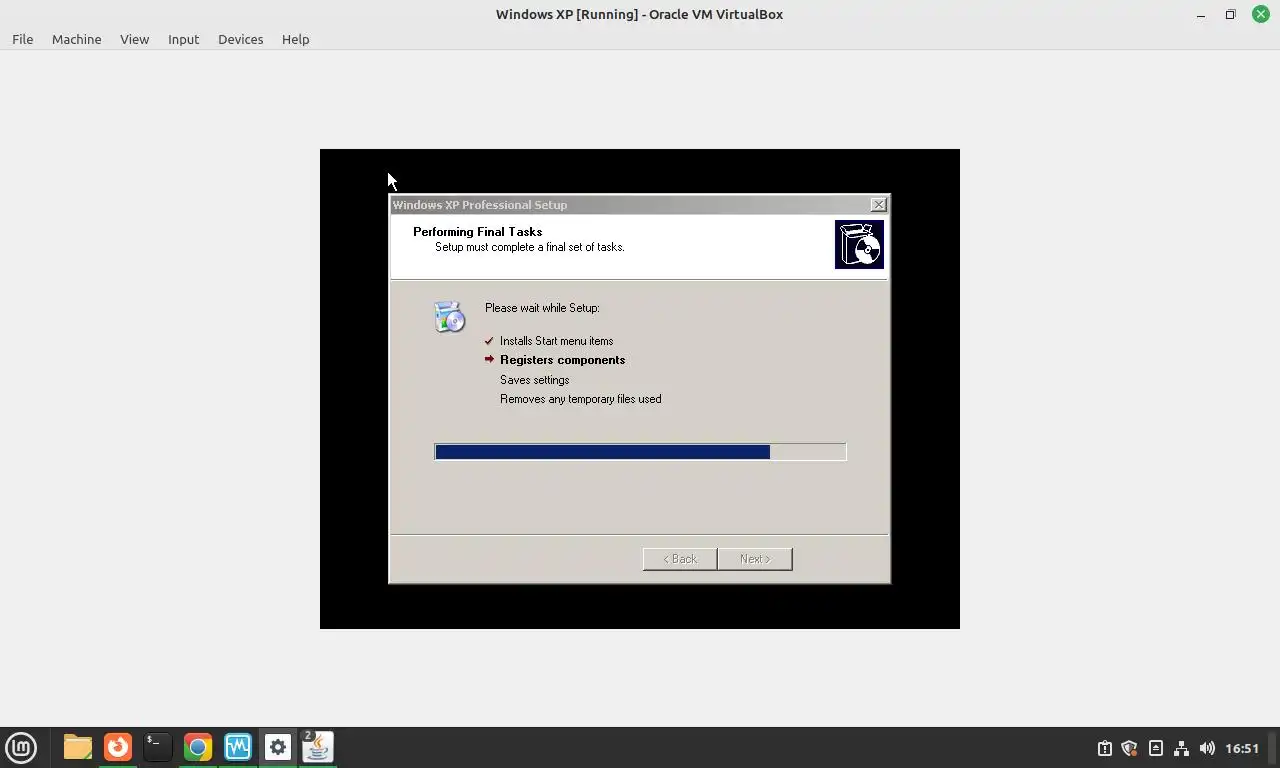
Task: Open the settings gear taskbar app
Action: coord(277,747)
